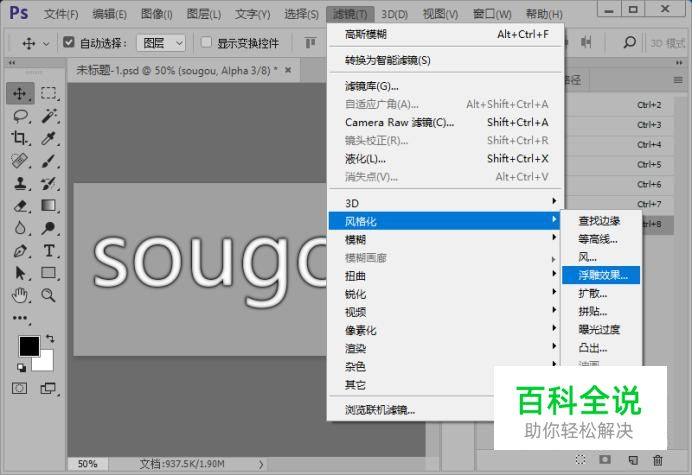The height and width of the screenshot is (475, 692).
Task: Open the File menu
Action: coord(61,14)
